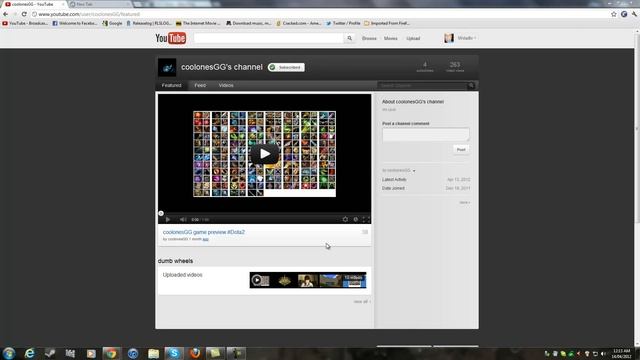Click the Uploaded videos label

(182, 275)
